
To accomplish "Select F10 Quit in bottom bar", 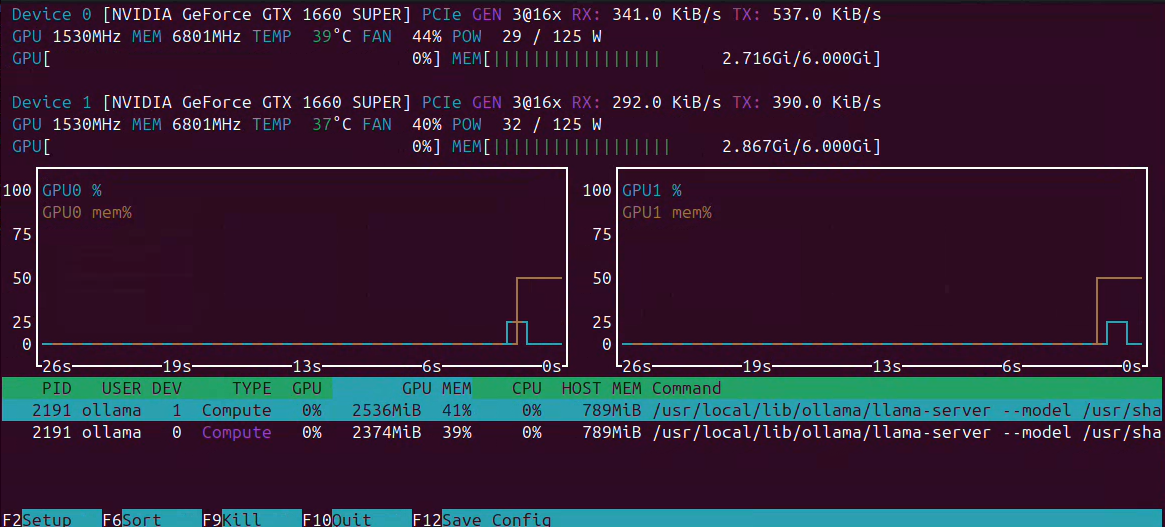I will (357, 519).
